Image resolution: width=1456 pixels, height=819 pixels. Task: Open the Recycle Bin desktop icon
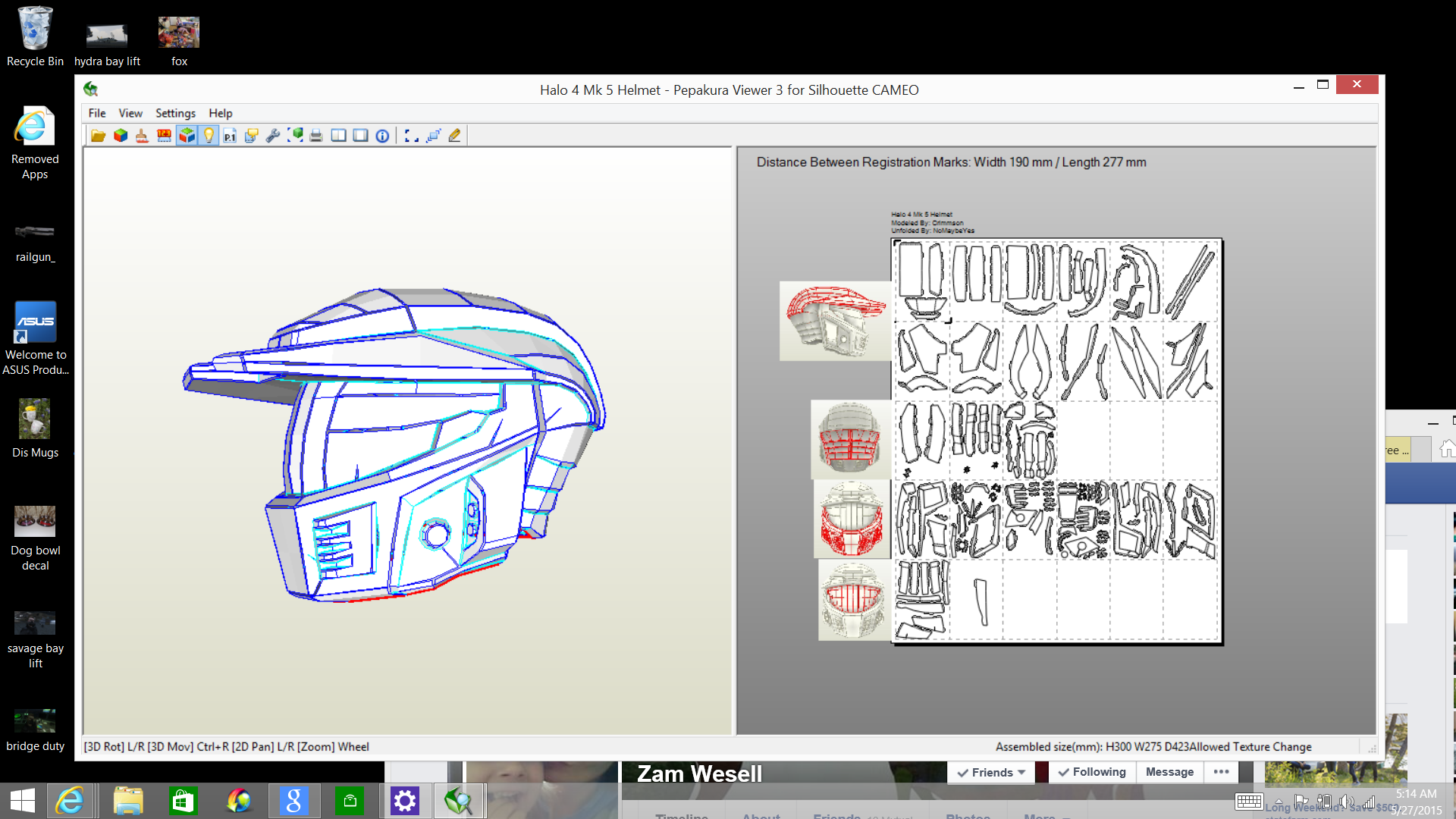35,36
